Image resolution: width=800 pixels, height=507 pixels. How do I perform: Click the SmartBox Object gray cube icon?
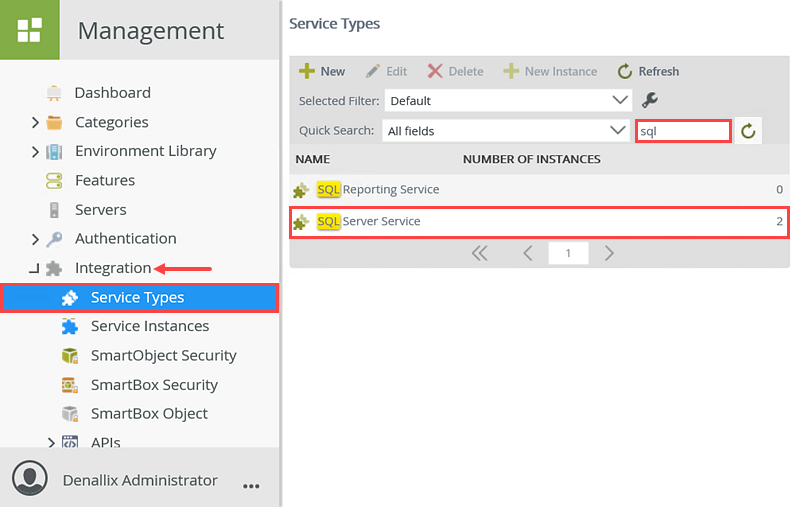[x=70, y=414]
